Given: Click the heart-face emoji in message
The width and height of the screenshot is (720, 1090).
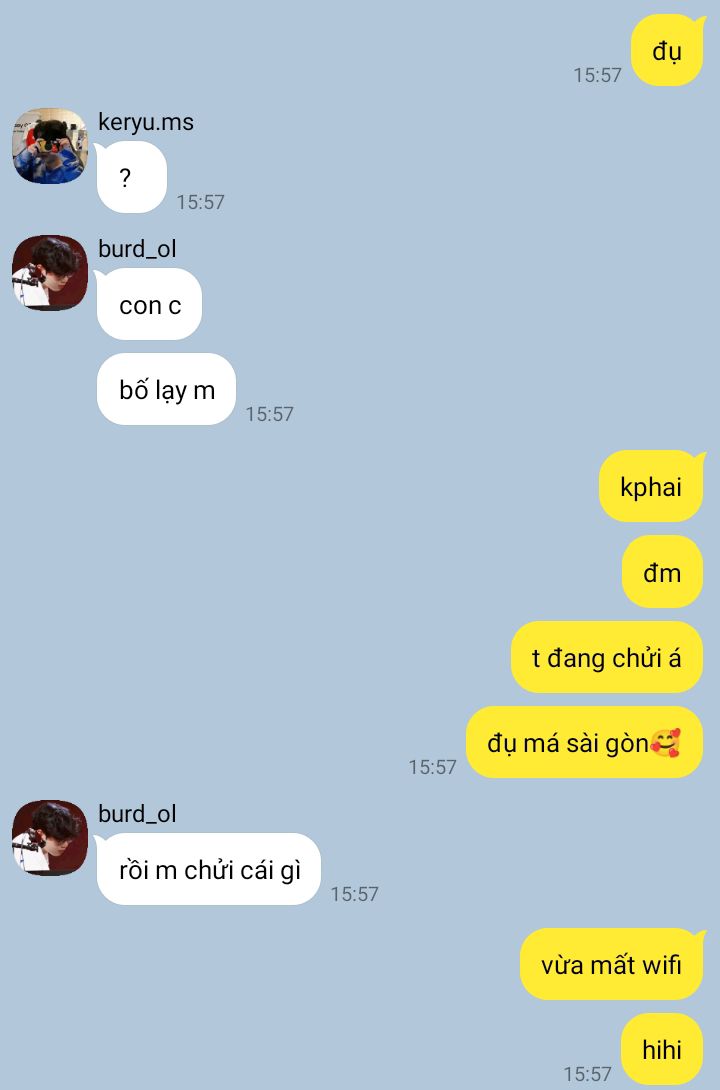Looking at the screenshot, I should coord(665,742).
